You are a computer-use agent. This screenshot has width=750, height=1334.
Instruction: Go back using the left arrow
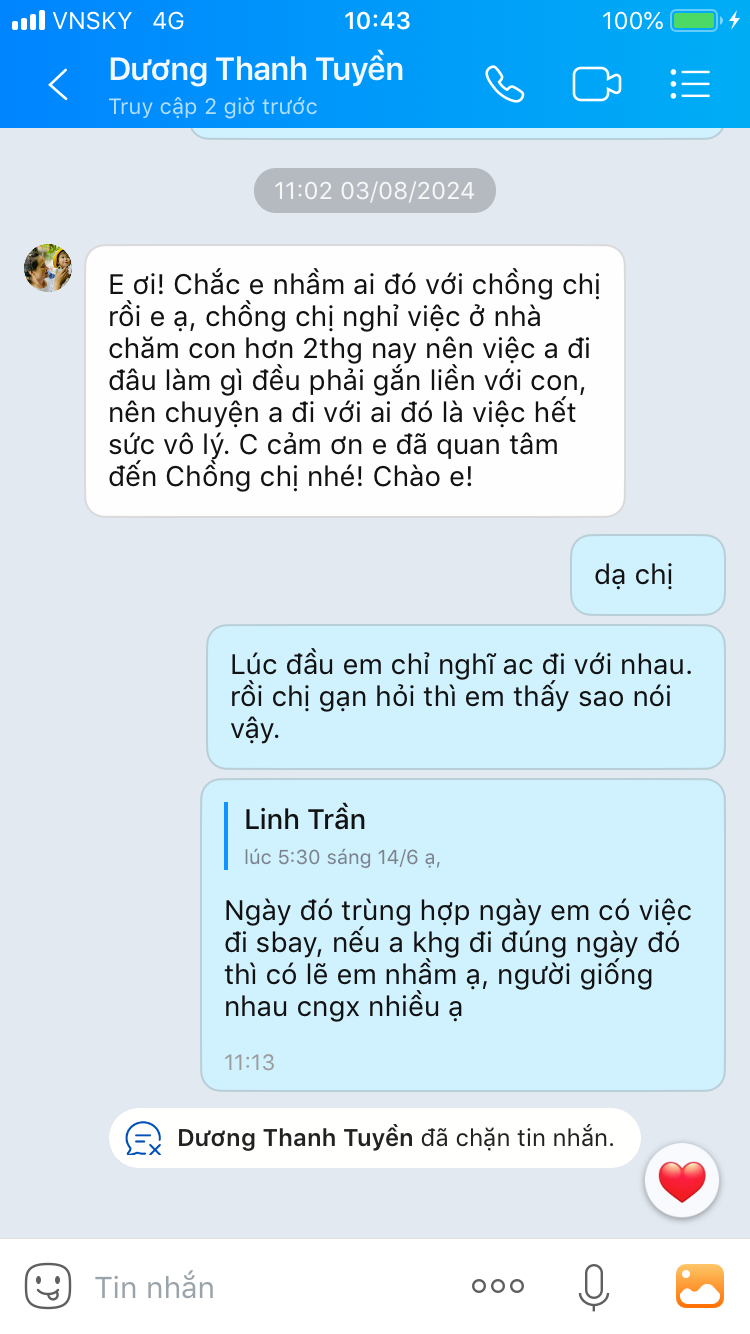tap(59, 85)
